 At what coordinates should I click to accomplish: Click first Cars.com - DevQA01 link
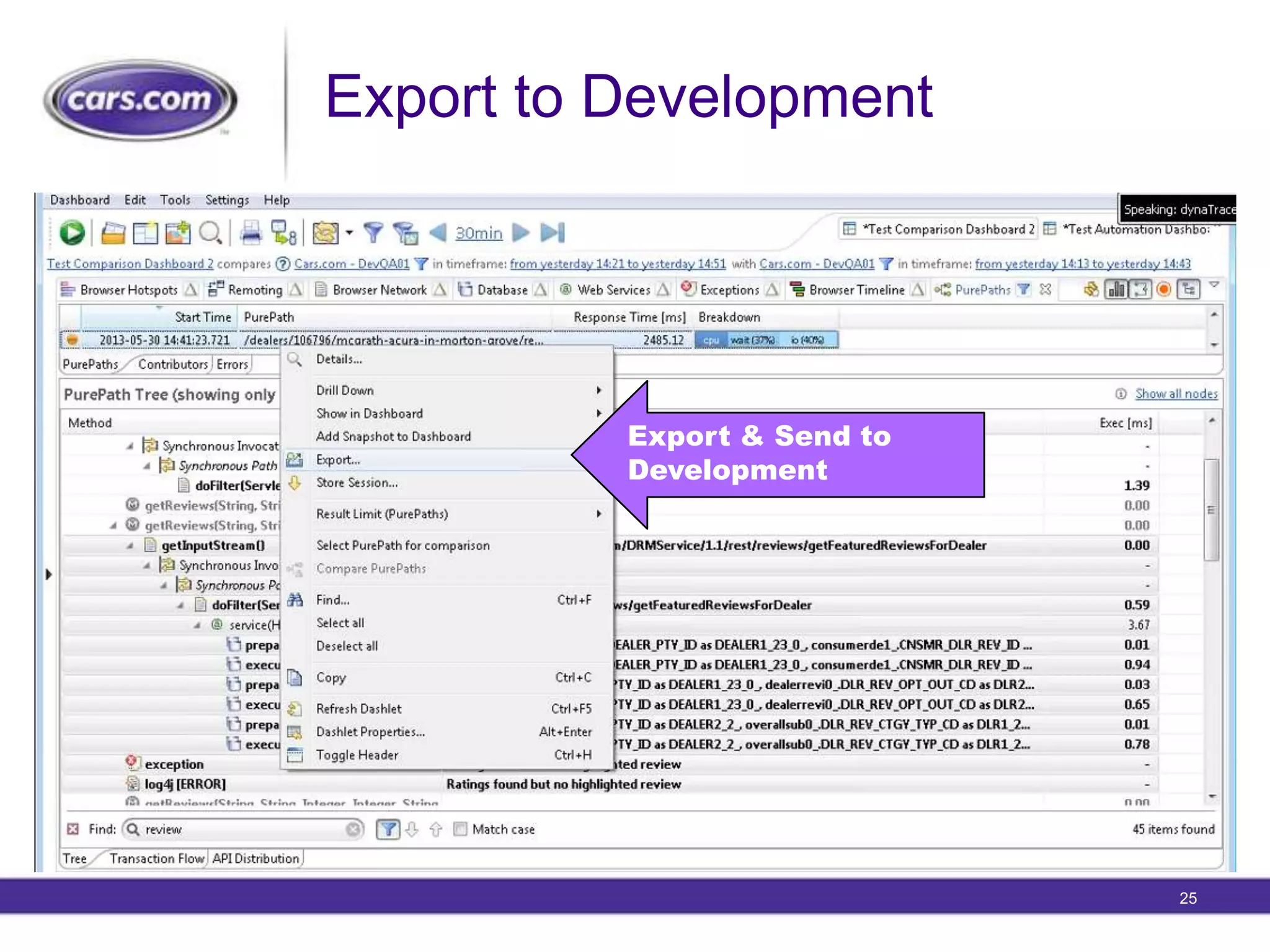[352, 264]
